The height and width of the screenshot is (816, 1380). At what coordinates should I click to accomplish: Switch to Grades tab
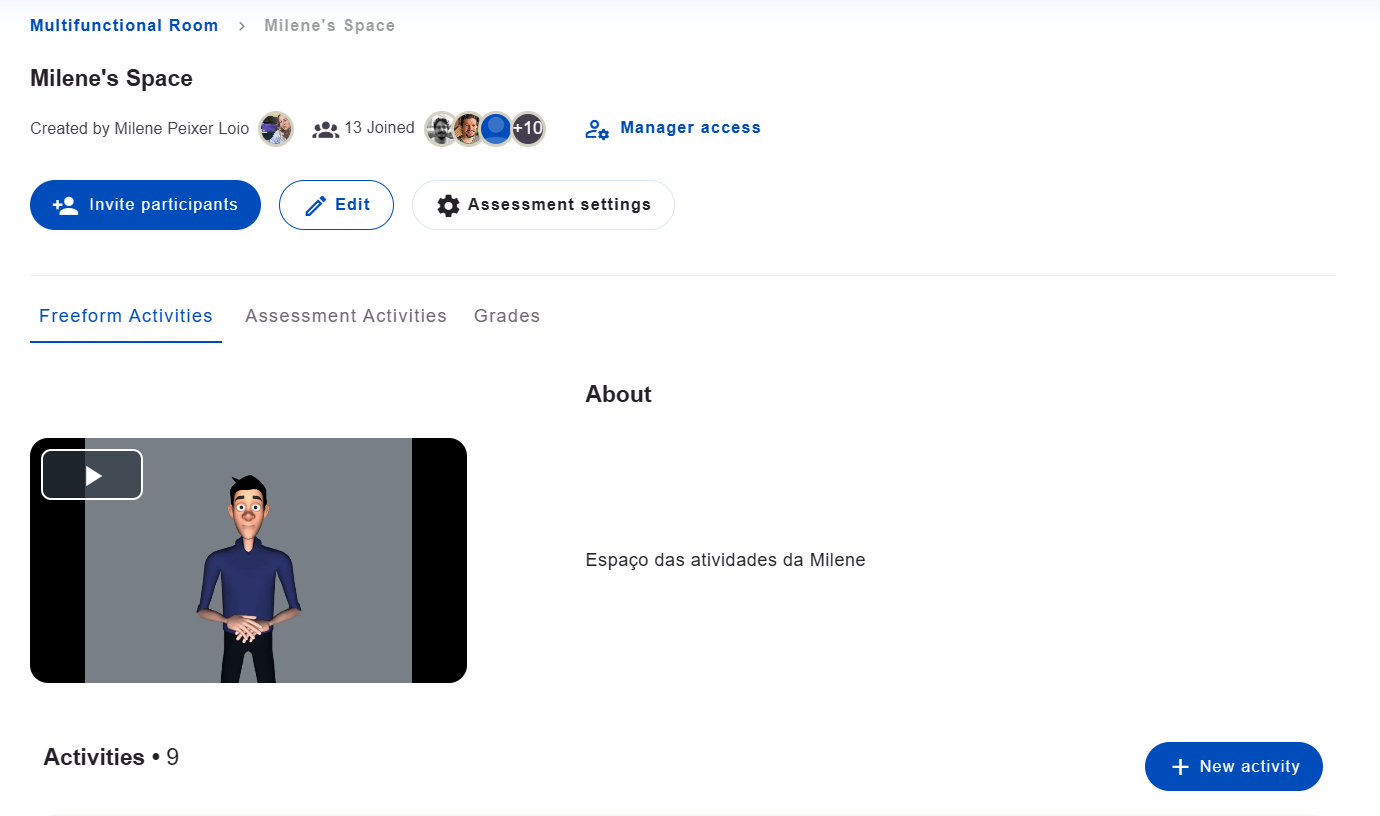click(507, 316)
